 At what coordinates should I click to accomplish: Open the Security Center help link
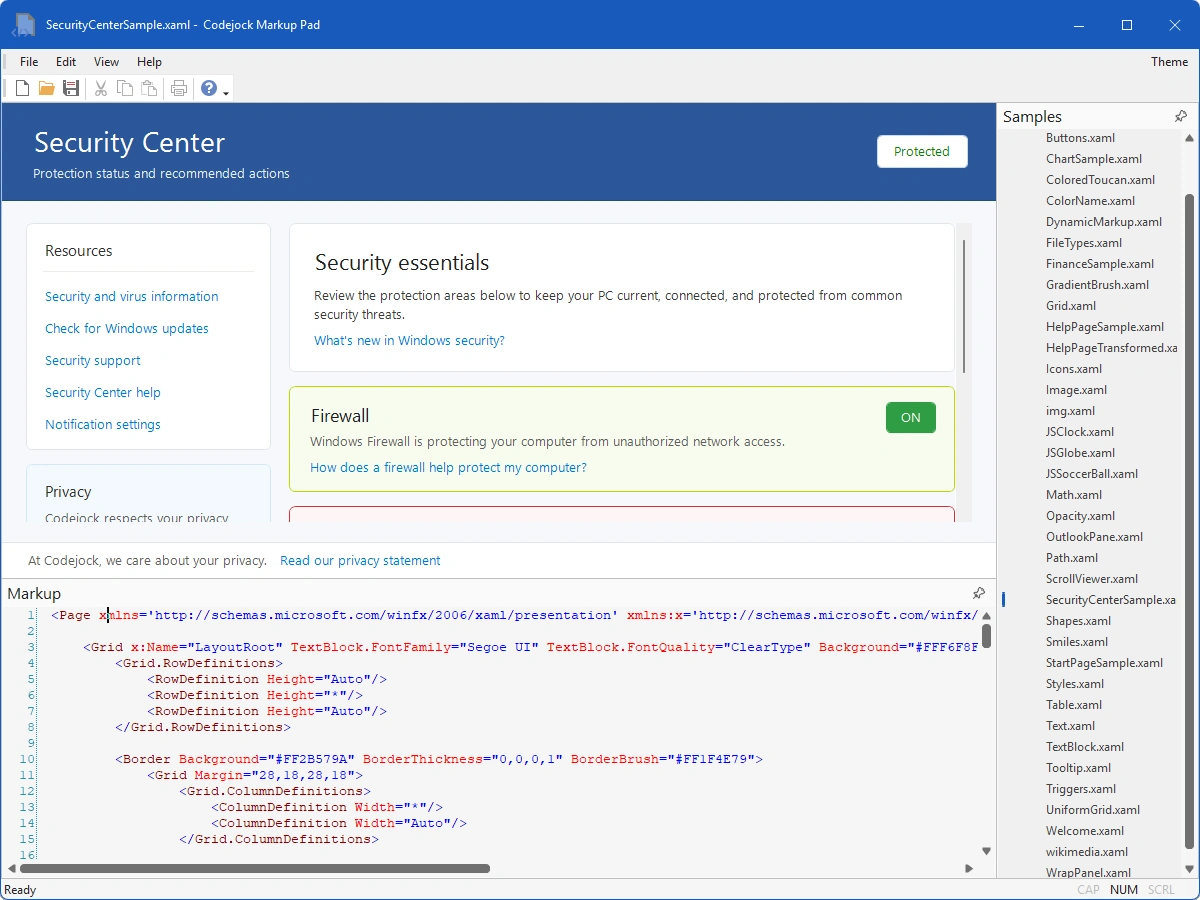[x=103, y=393]
